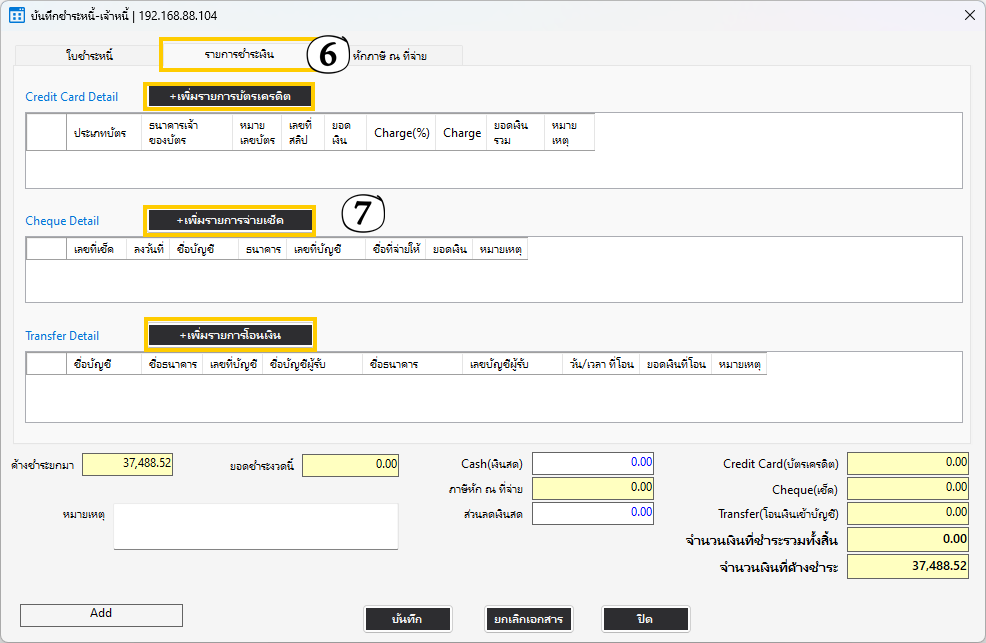Image resolution: width=986 pixels, height=643 pixels.
Task: Click the ค้างชำระยกมา amount field
Action: pos(128,464)
